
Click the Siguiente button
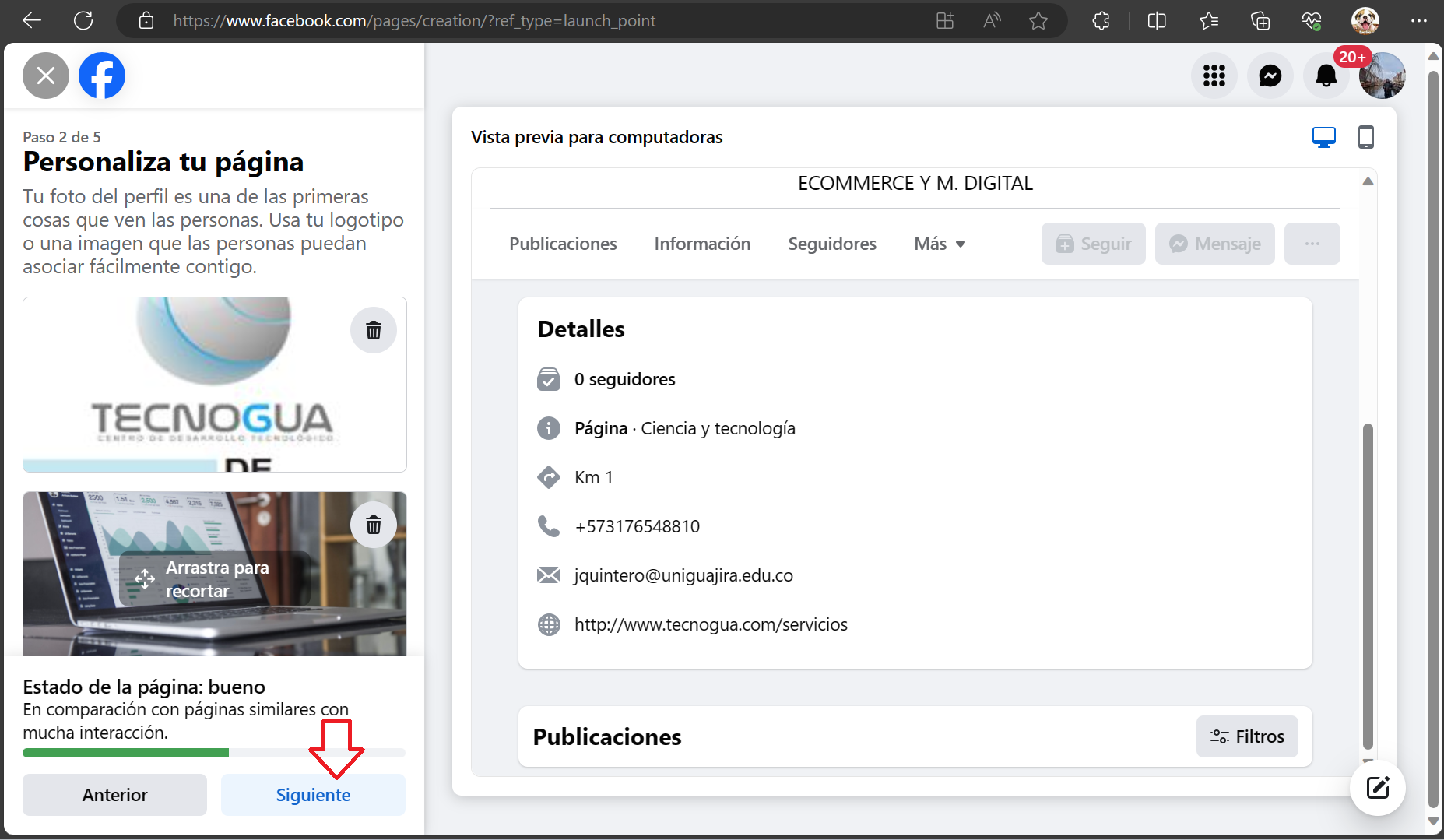[x=313, y=795]
